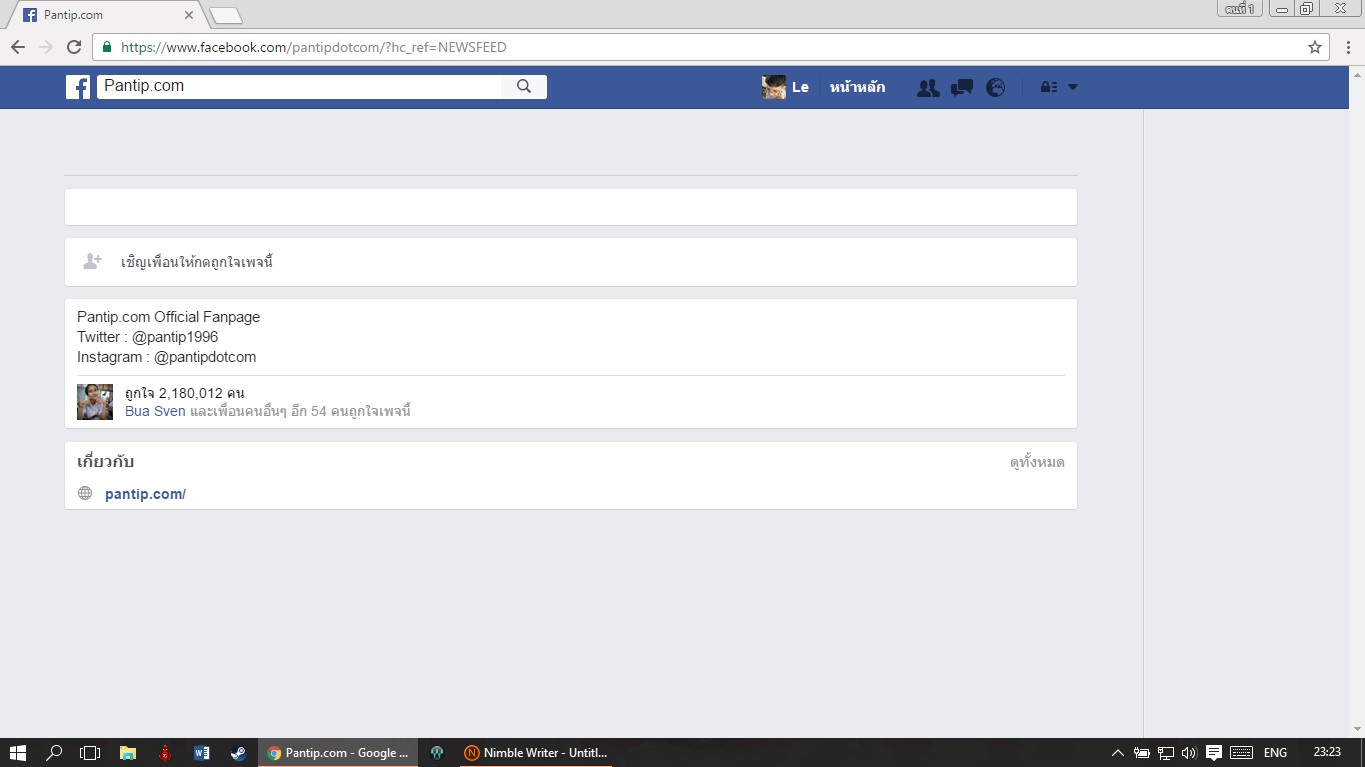The image size is (1365, 767).
Task: Open the Action Center notification icon
Action: pos(1213,753)
